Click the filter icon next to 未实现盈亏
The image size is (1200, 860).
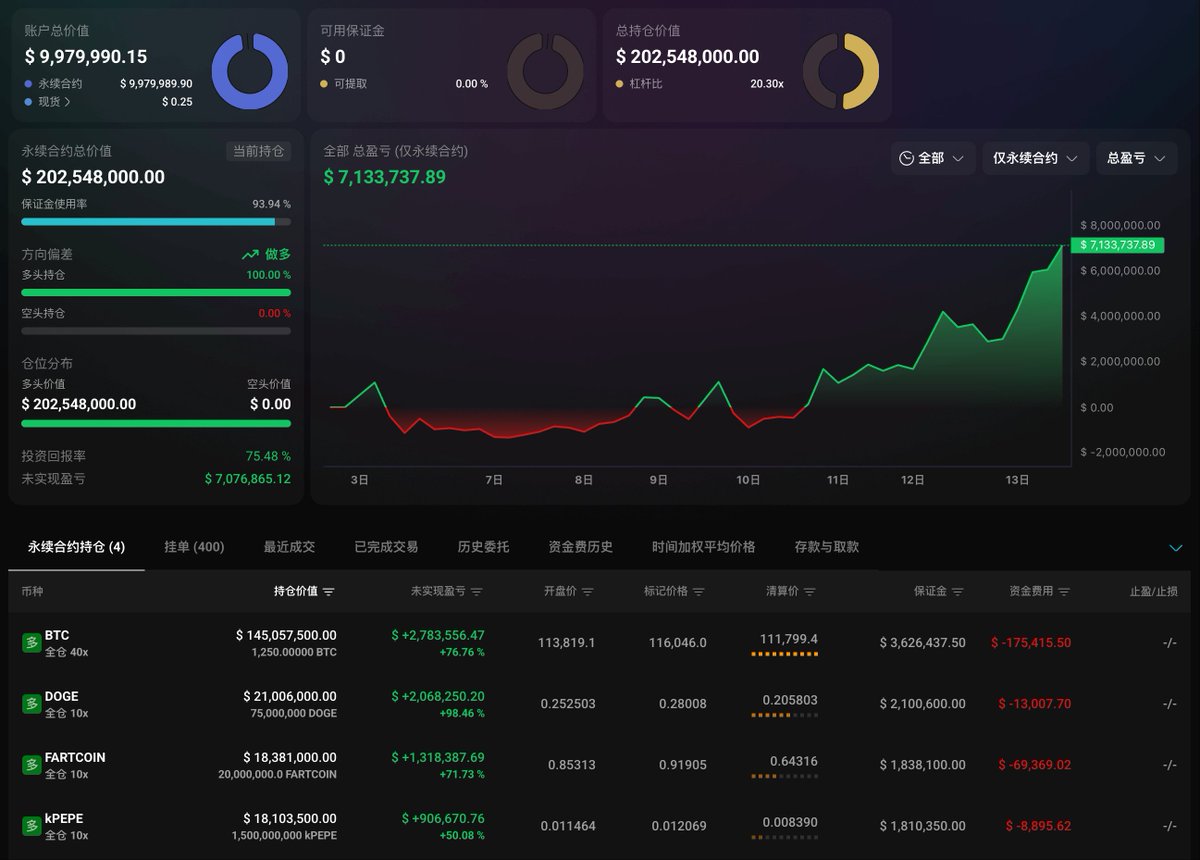coord(477,592)
